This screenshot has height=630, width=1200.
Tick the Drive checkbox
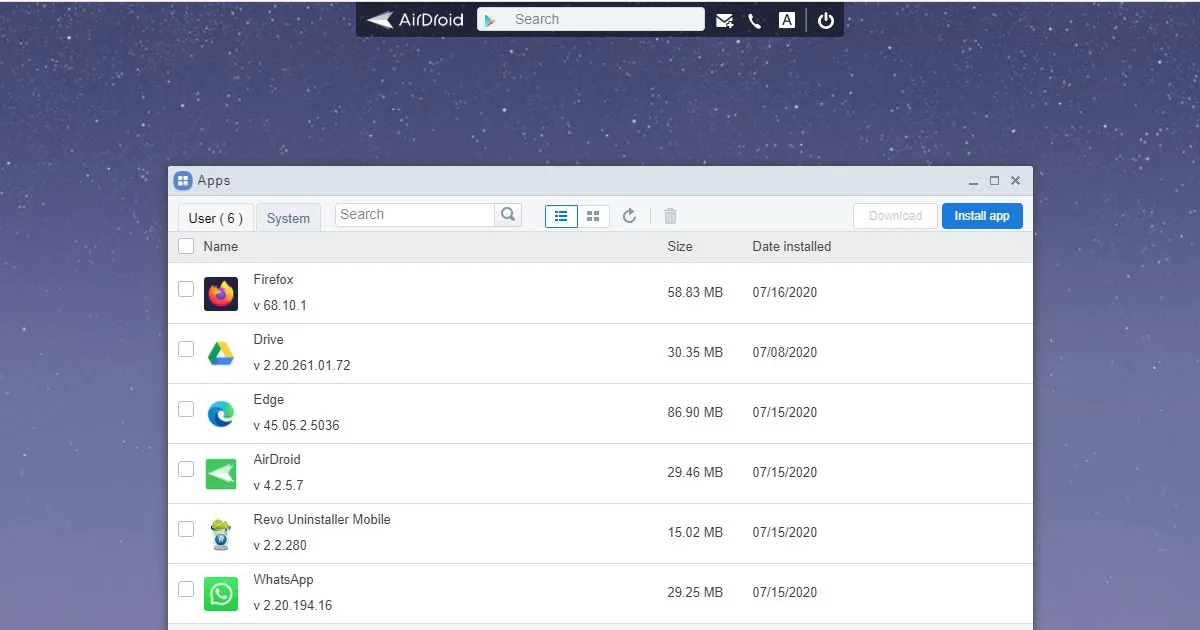click(x=186, y=349)
